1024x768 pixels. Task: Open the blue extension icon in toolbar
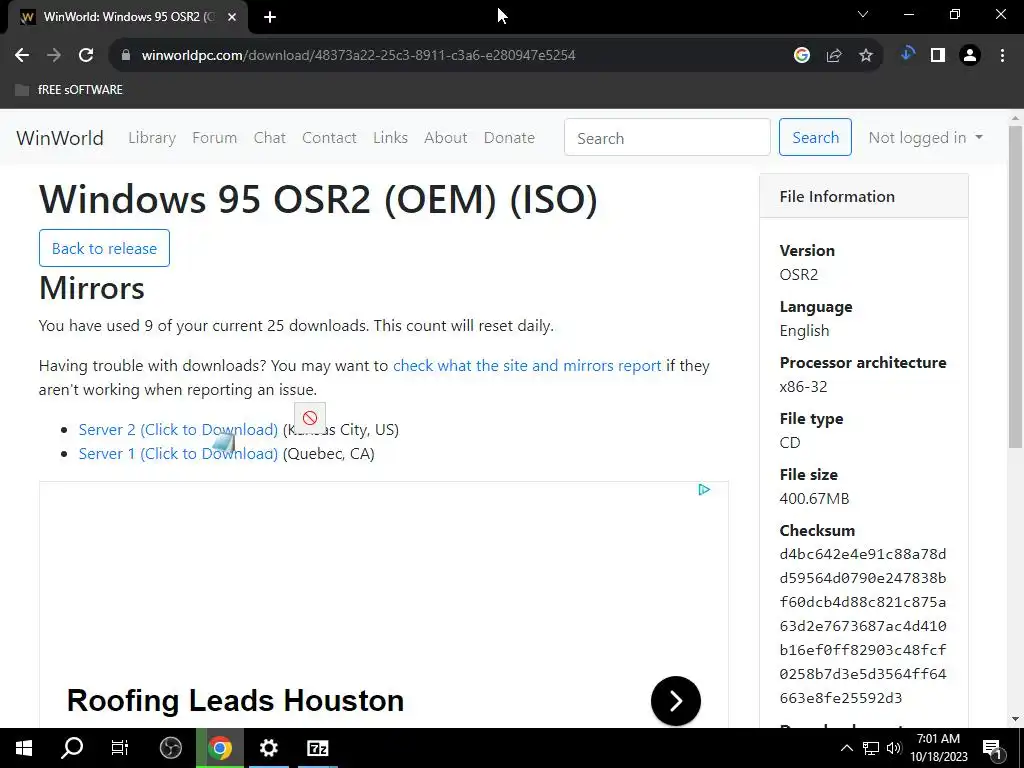click(x=907, y=54)
